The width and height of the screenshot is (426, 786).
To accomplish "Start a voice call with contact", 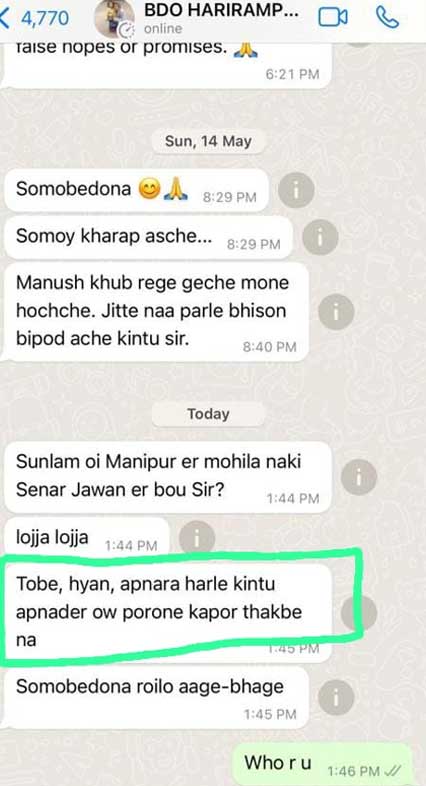I will [x=387, y=18].
